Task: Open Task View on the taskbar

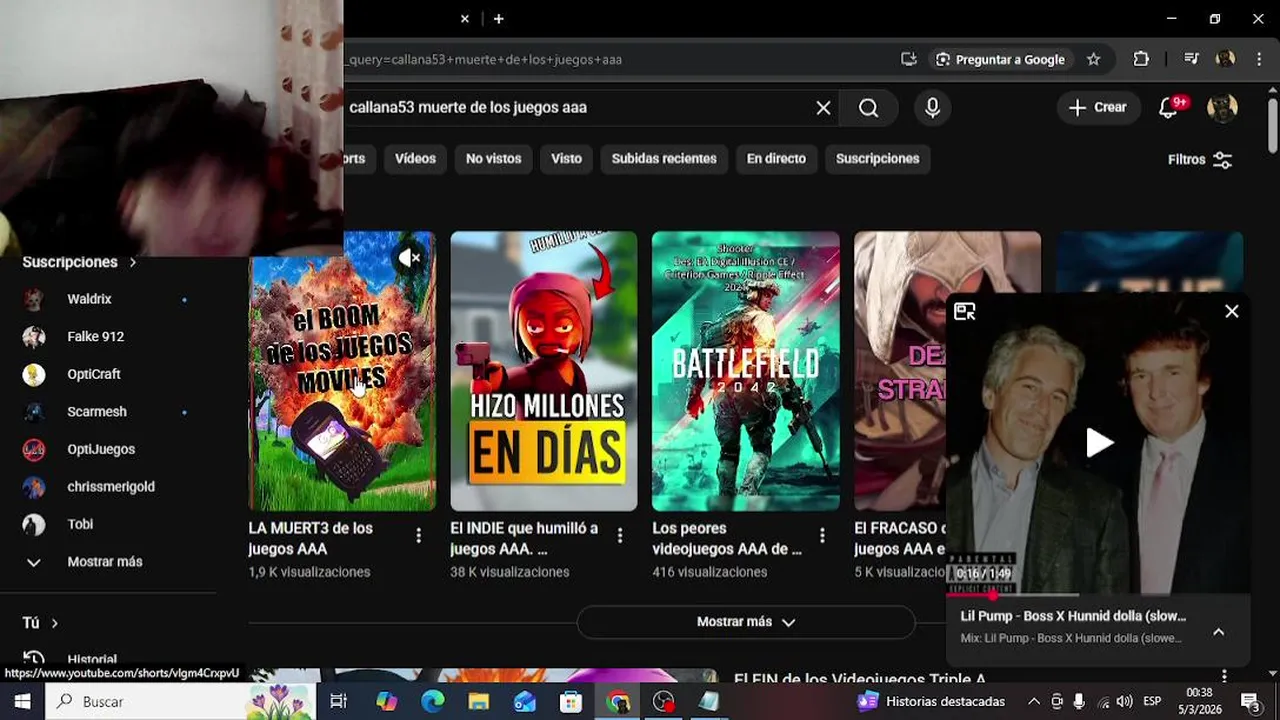Action: coord(338,702)
